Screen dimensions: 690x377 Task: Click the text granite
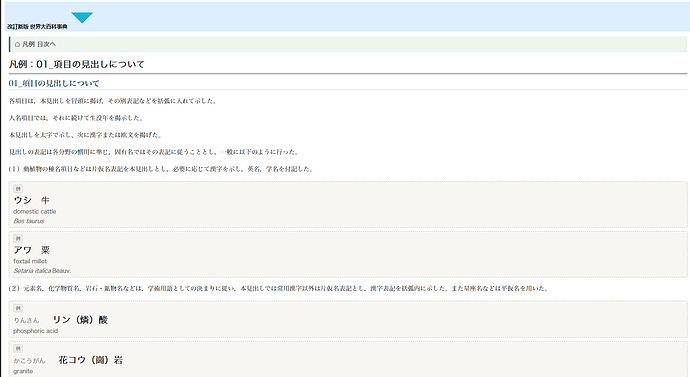coord(23,371)
